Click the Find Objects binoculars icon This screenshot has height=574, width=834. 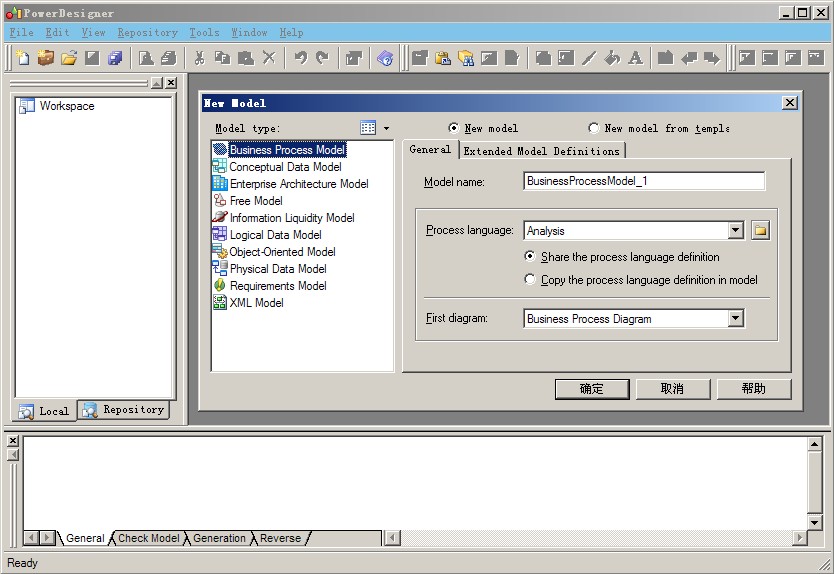465,57
